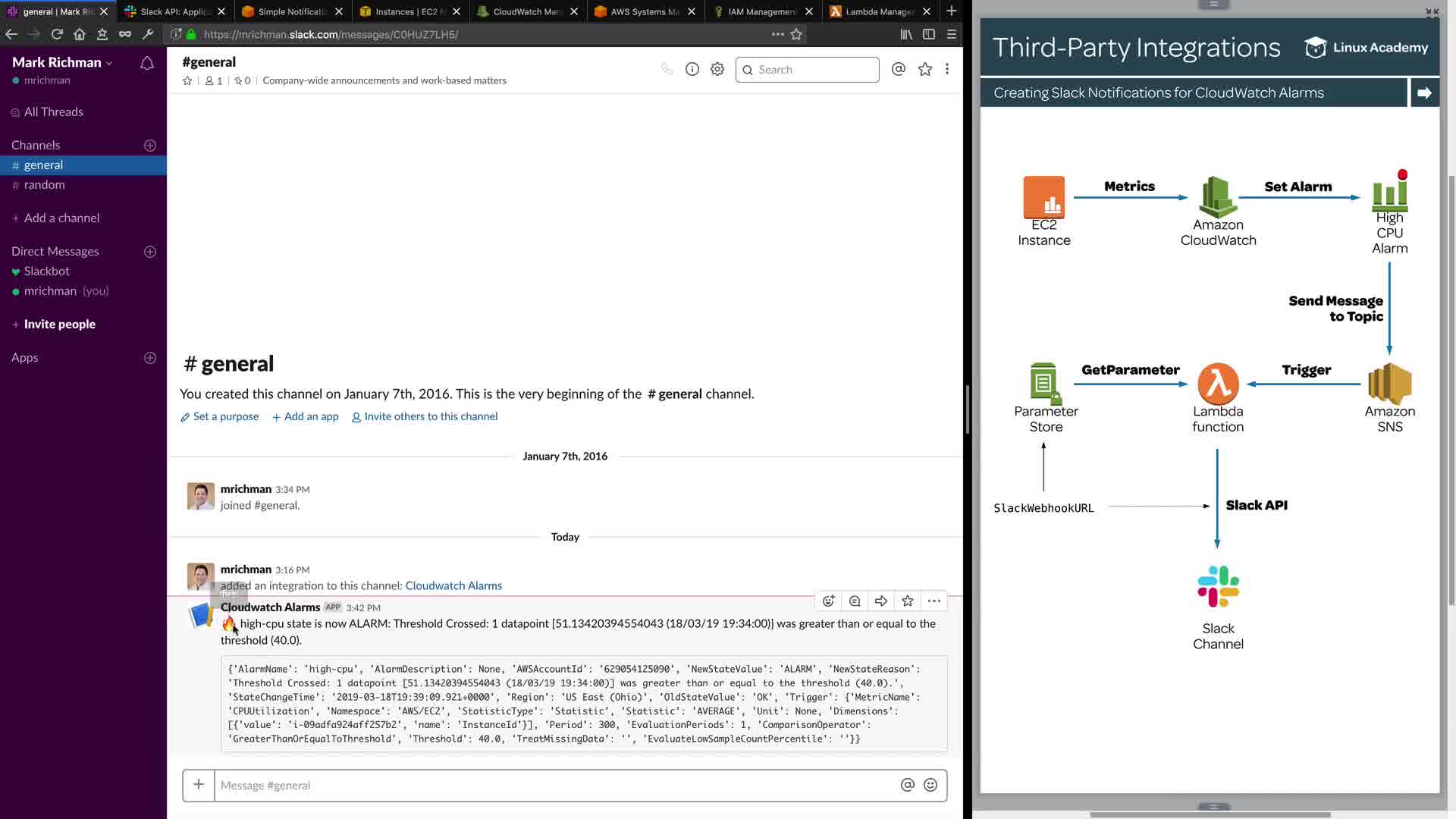Toggle starred items in the top-right header
This screenshot has width=1456, height=819.
tap(924, 69)
